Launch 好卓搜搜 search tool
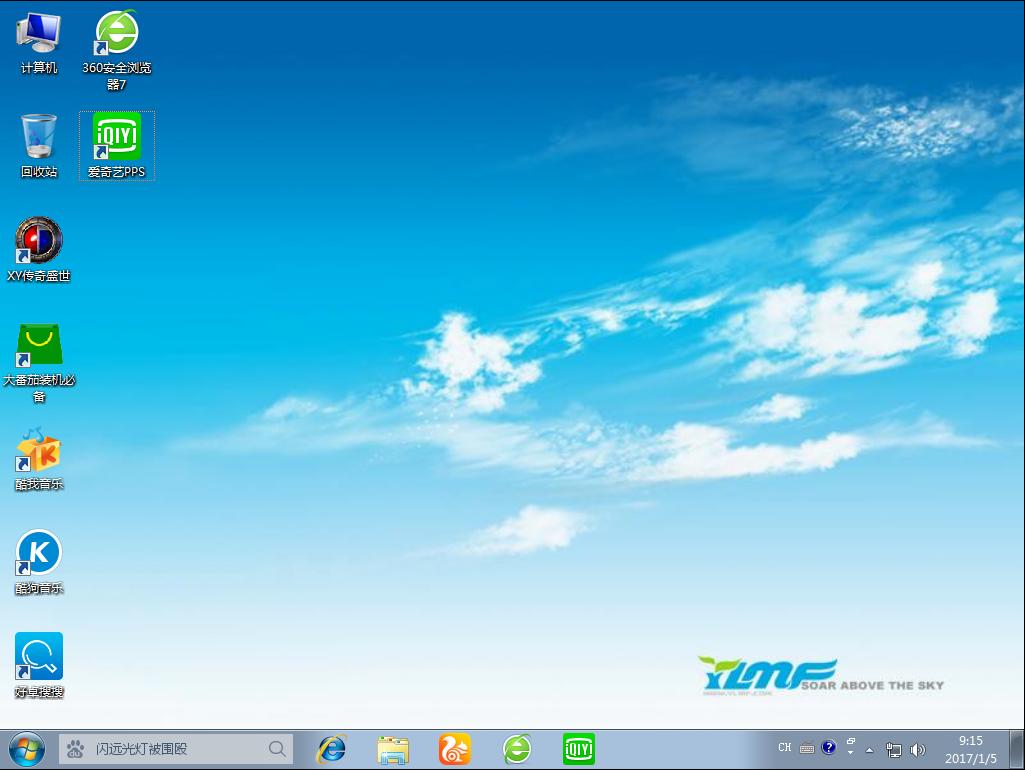Screen dimensions: 1025x770 (x=38, y=655)
